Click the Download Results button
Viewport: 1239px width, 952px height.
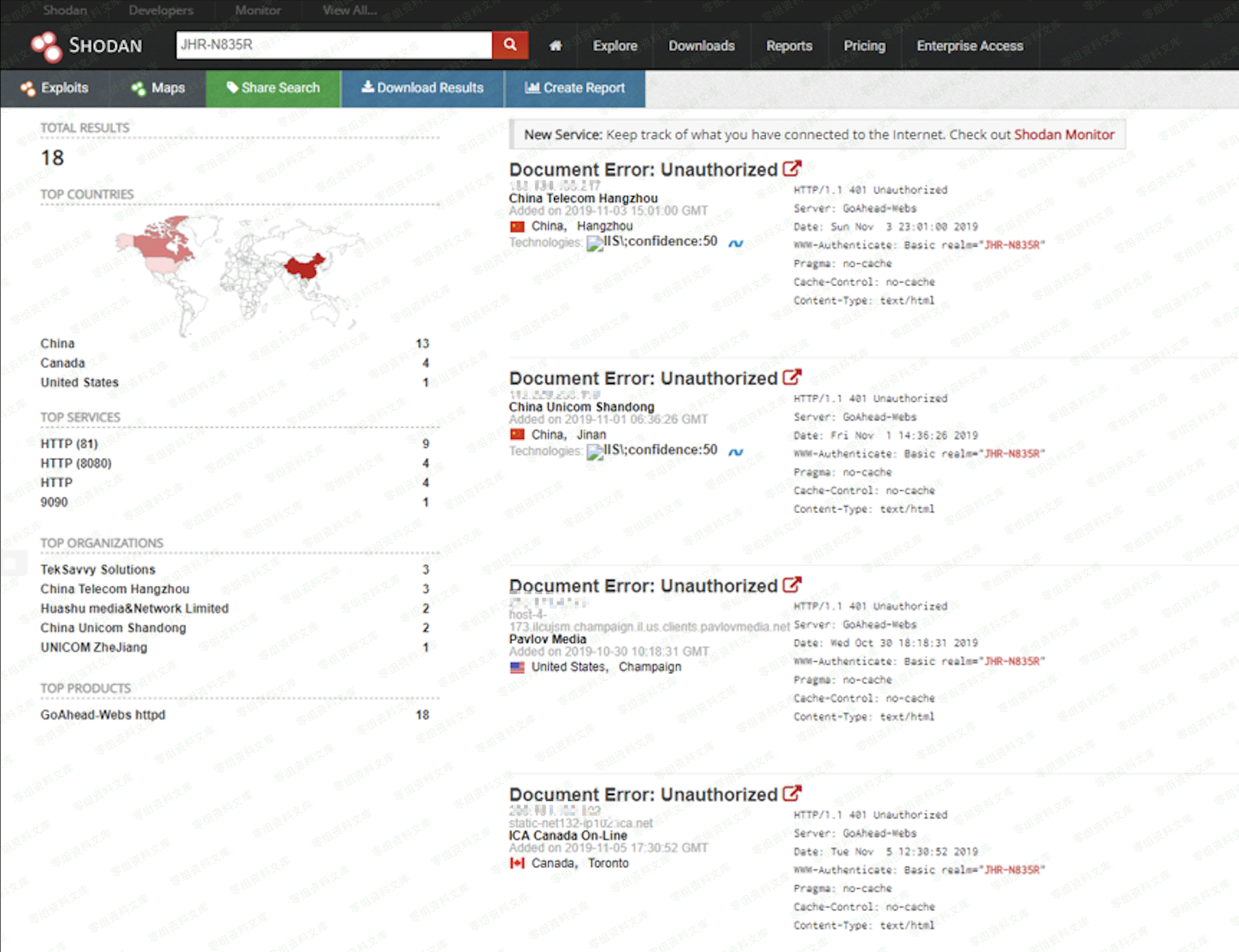click(423, 88)
